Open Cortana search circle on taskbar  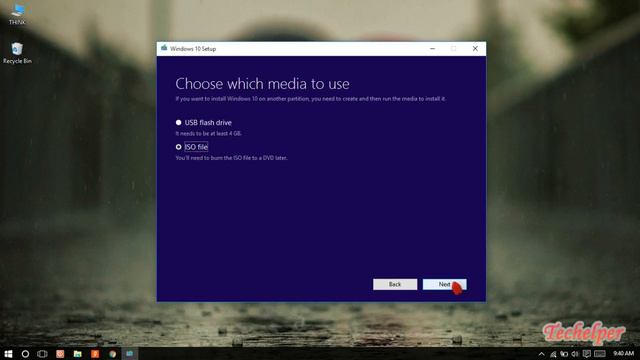(x=25, y=354)
